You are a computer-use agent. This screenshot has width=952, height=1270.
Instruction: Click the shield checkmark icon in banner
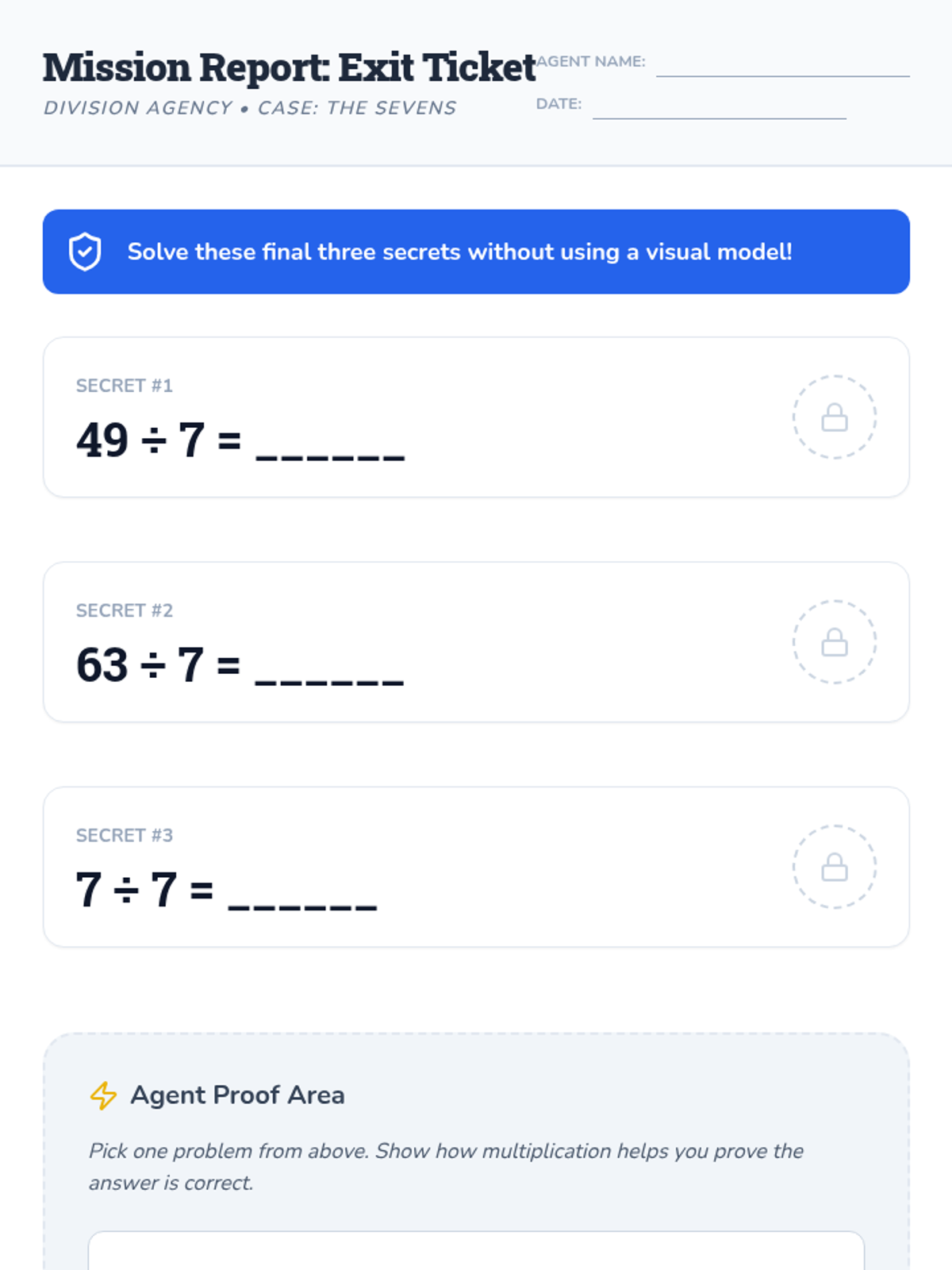point(85,252)
